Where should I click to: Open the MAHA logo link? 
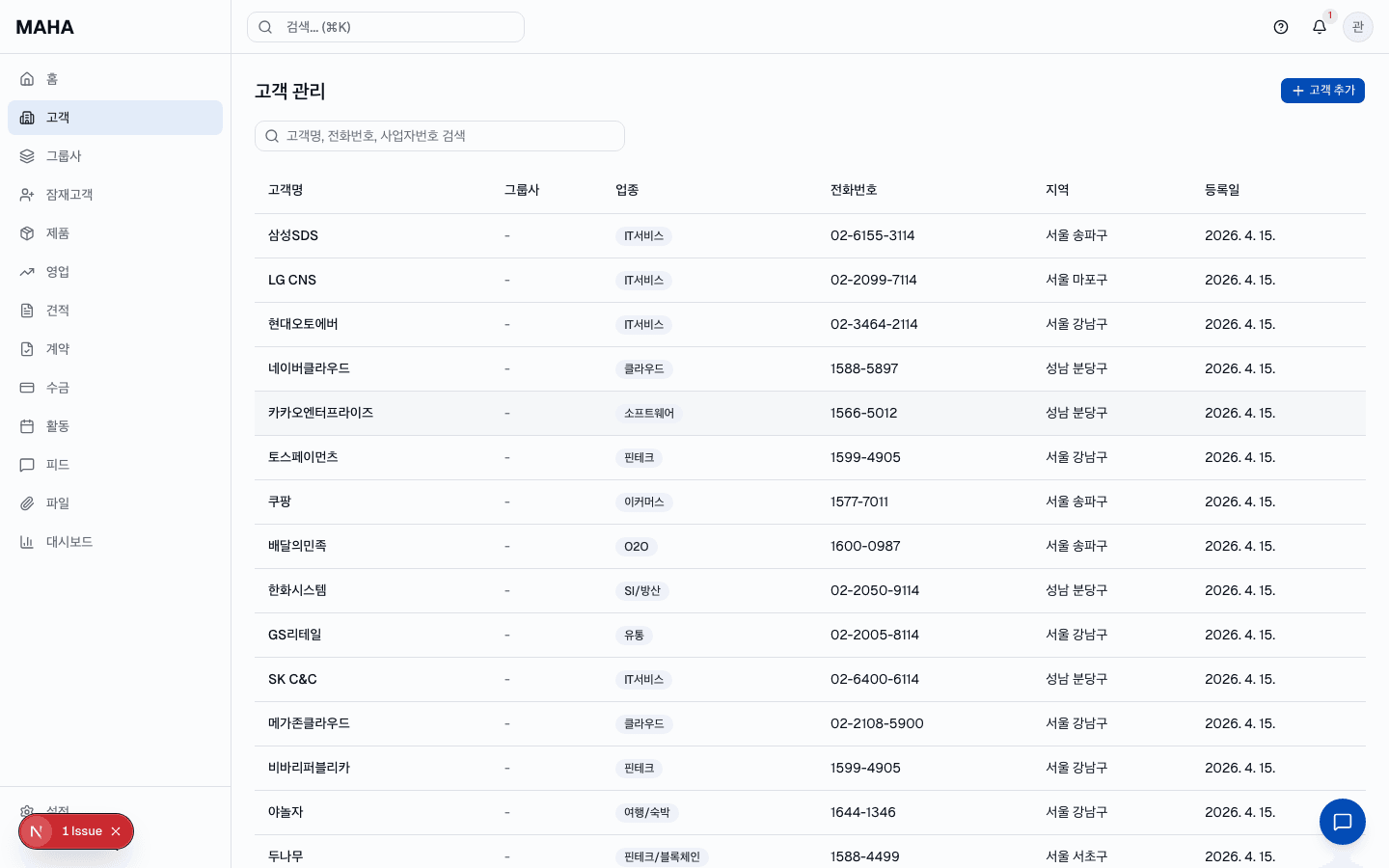45,27
